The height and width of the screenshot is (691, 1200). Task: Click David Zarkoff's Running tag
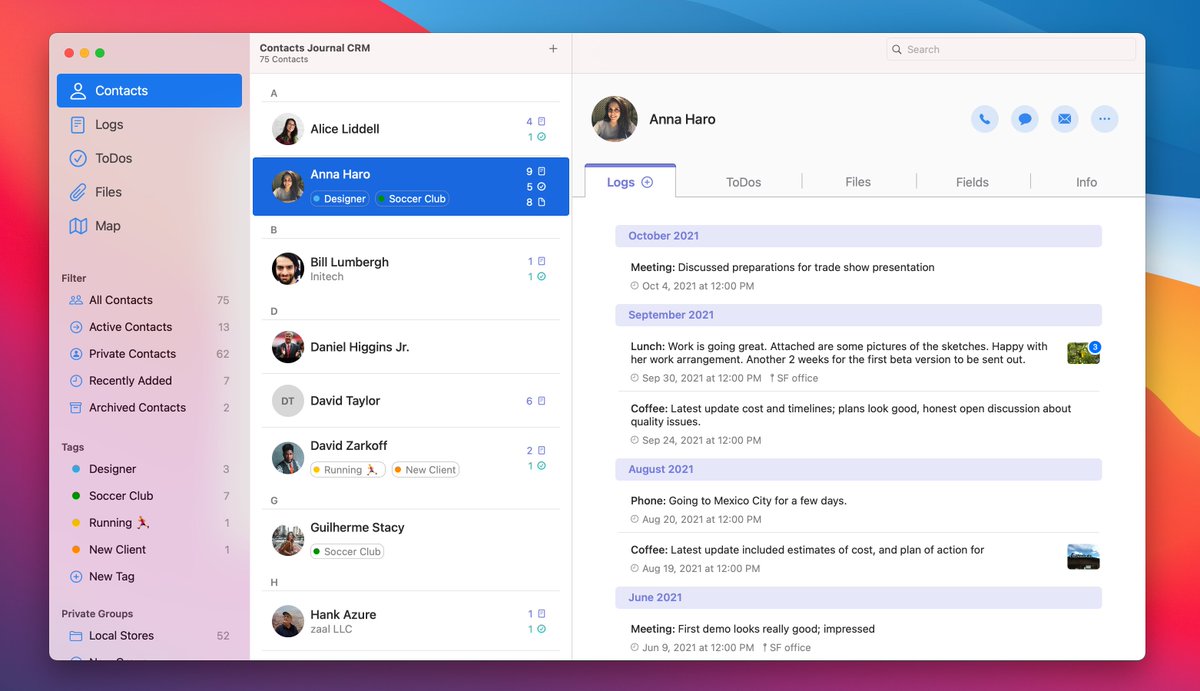coord(347,470)
